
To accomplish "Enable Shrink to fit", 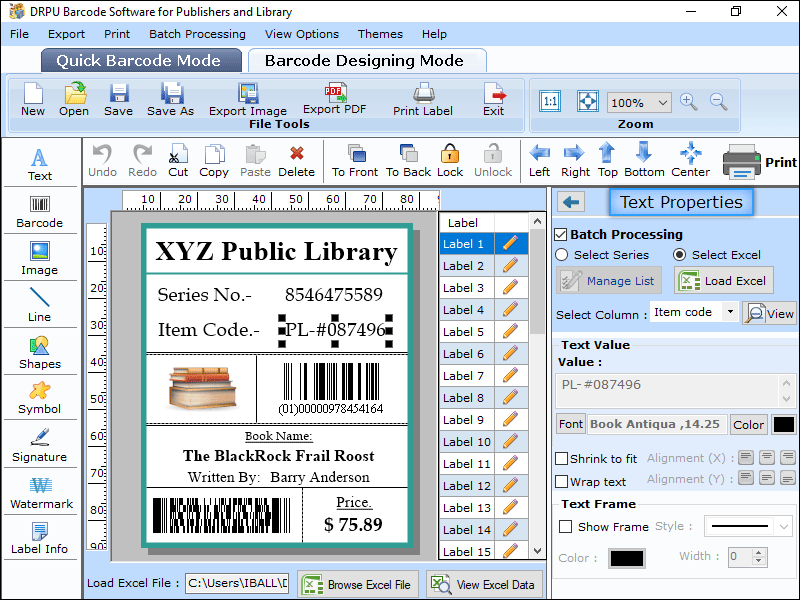I will (x=562, y=459).
